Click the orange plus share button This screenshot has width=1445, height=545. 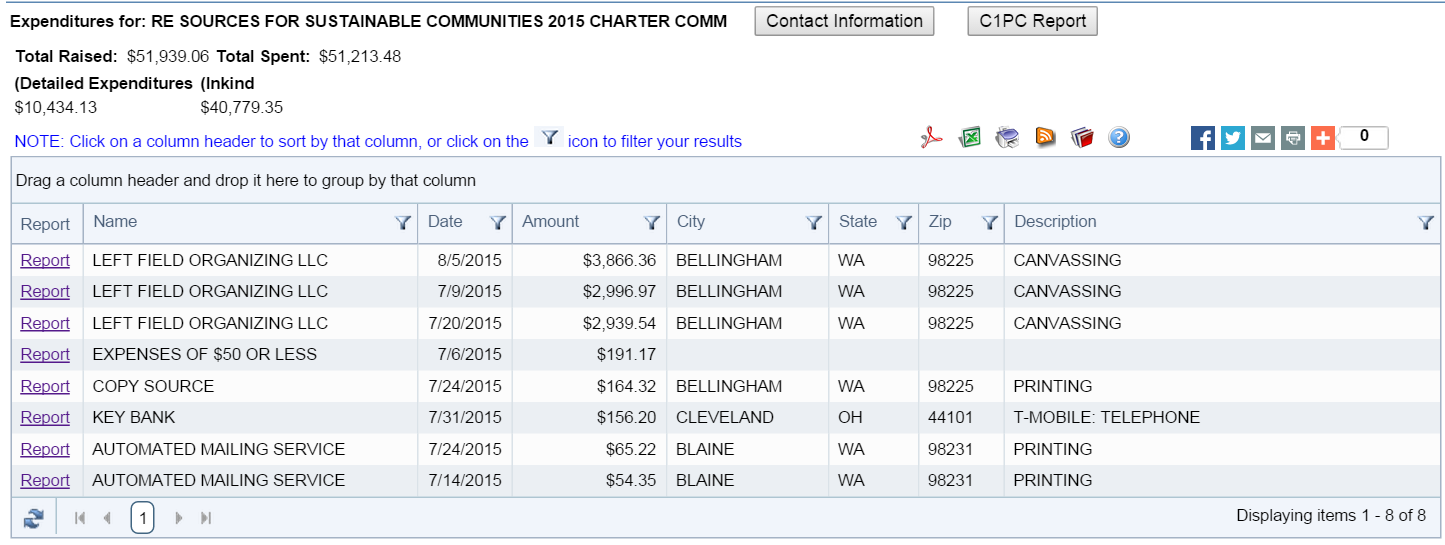[x=1323, y=138]
